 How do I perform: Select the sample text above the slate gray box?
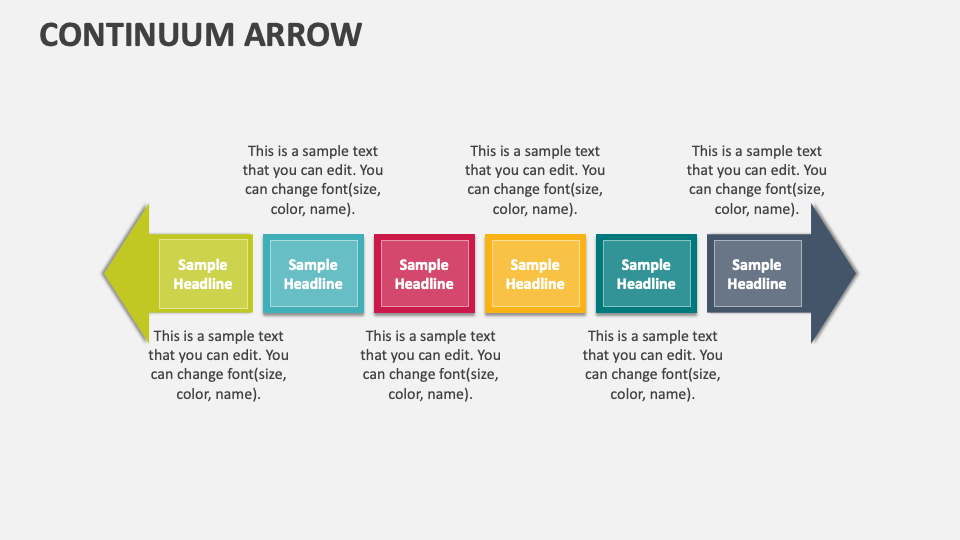[757, 180]
